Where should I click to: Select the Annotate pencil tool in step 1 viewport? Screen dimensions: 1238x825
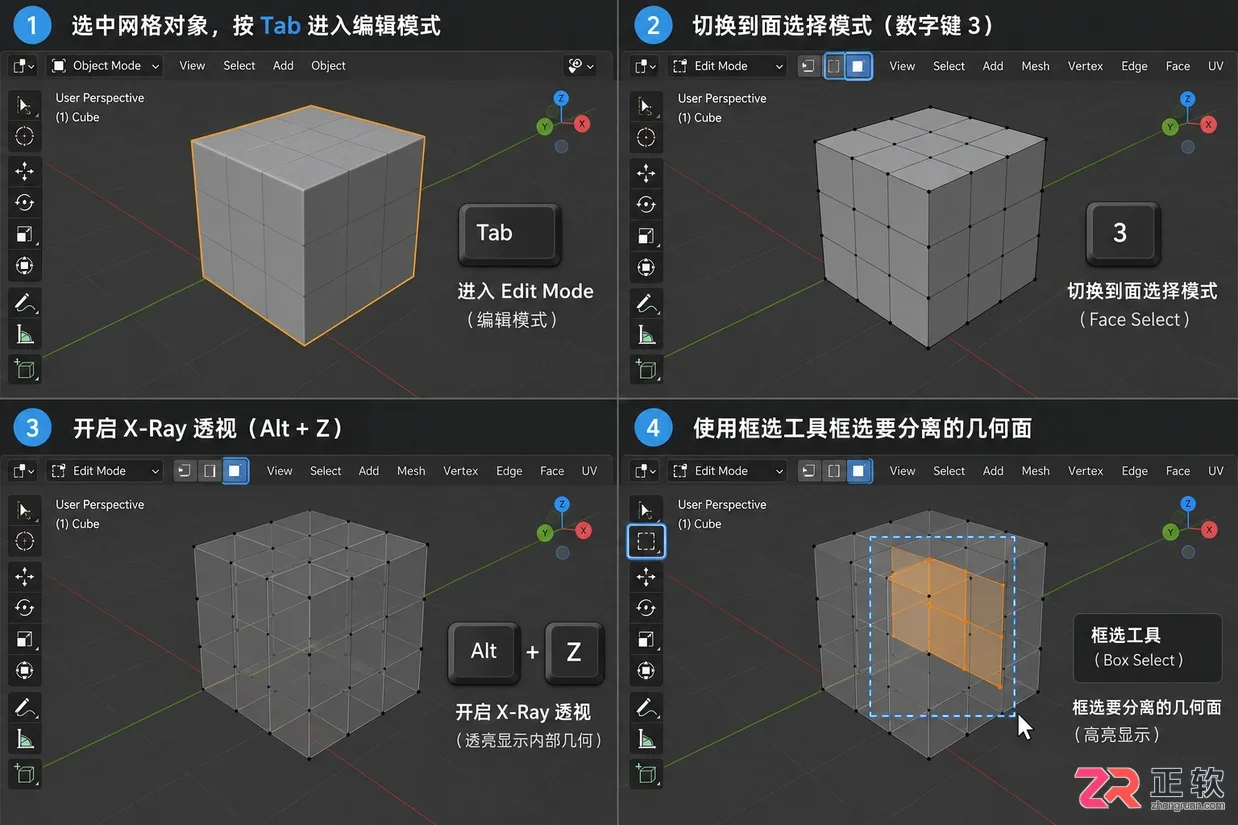25,301
